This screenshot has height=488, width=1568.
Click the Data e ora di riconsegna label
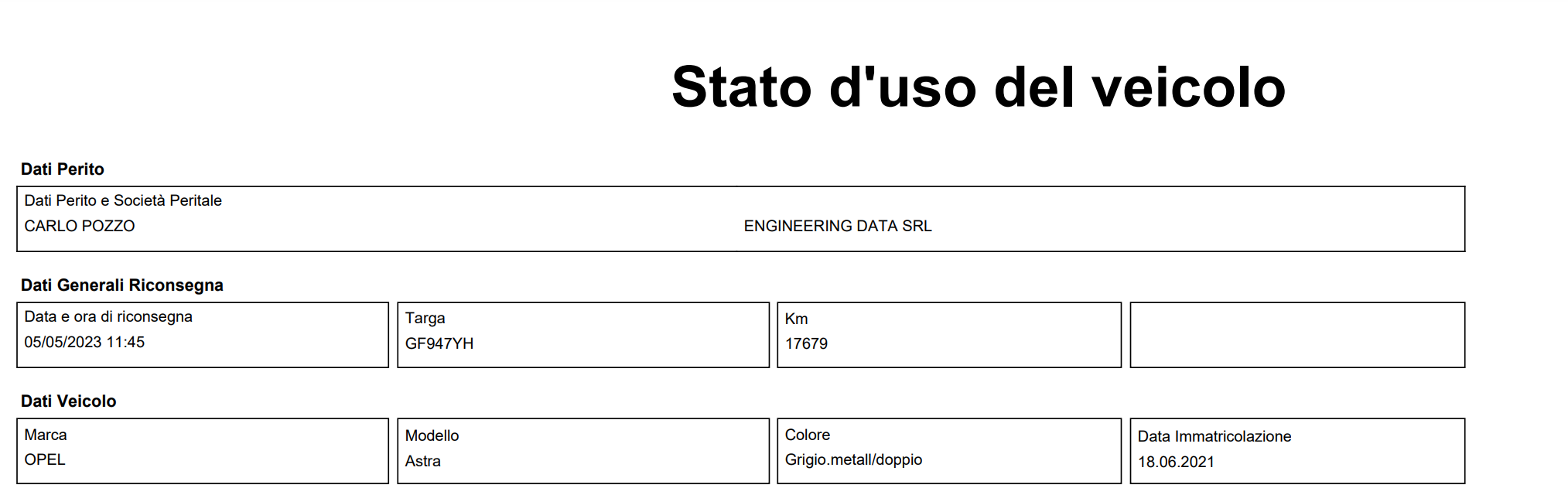(x=108, y=316)
